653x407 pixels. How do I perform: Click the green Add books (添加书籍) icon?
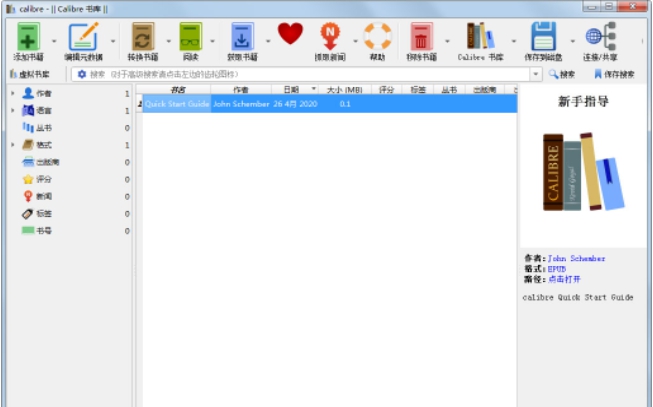tap(28, 37)
